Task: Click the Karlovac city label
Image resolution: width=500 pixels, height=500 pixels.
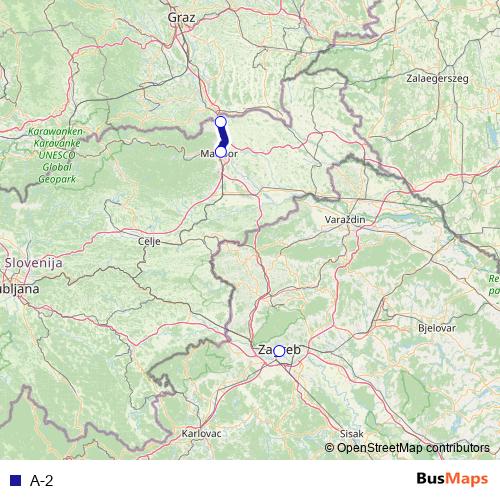Action: 201,433
